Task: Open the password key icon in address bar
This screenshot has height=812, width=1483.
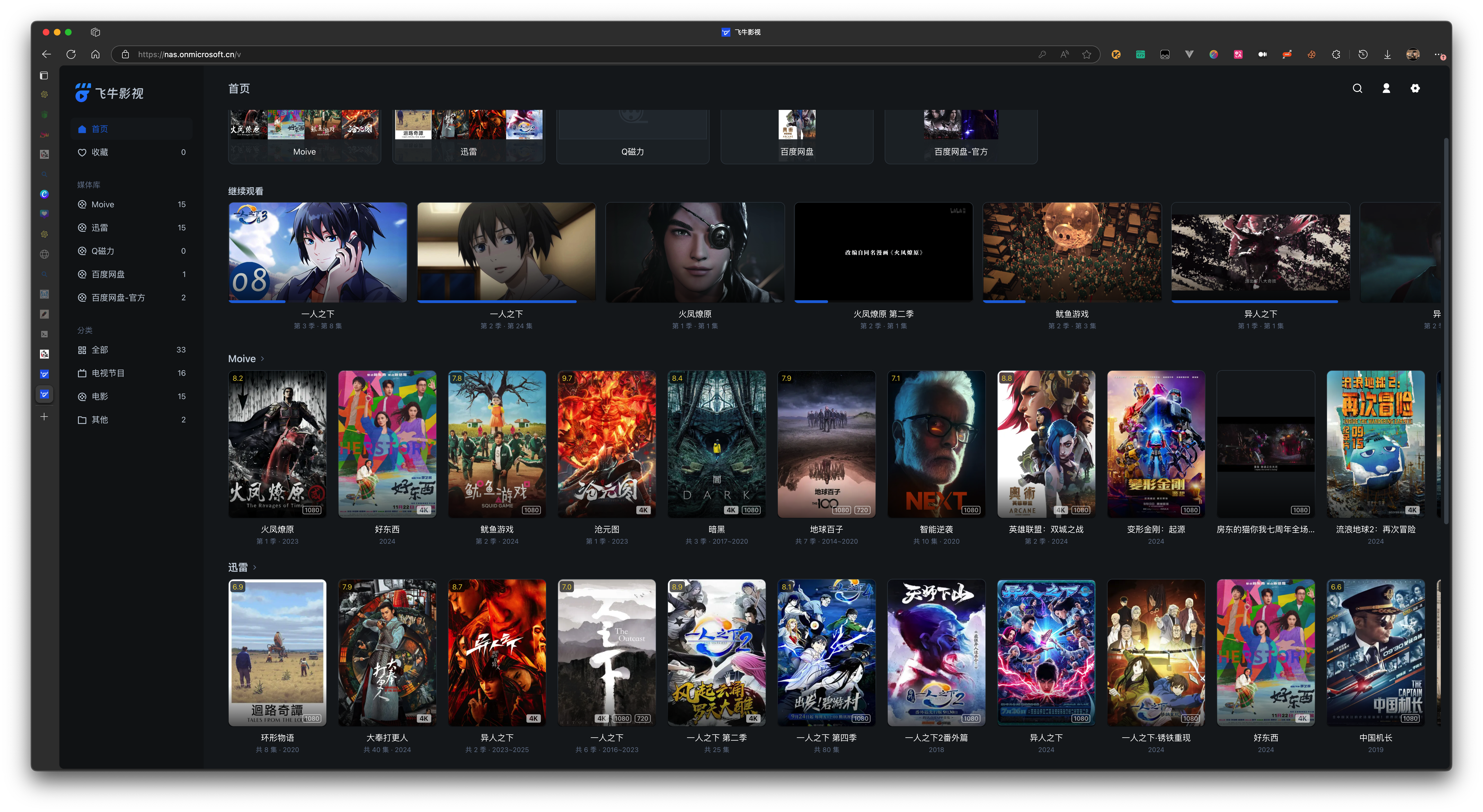Action: 1042,54
